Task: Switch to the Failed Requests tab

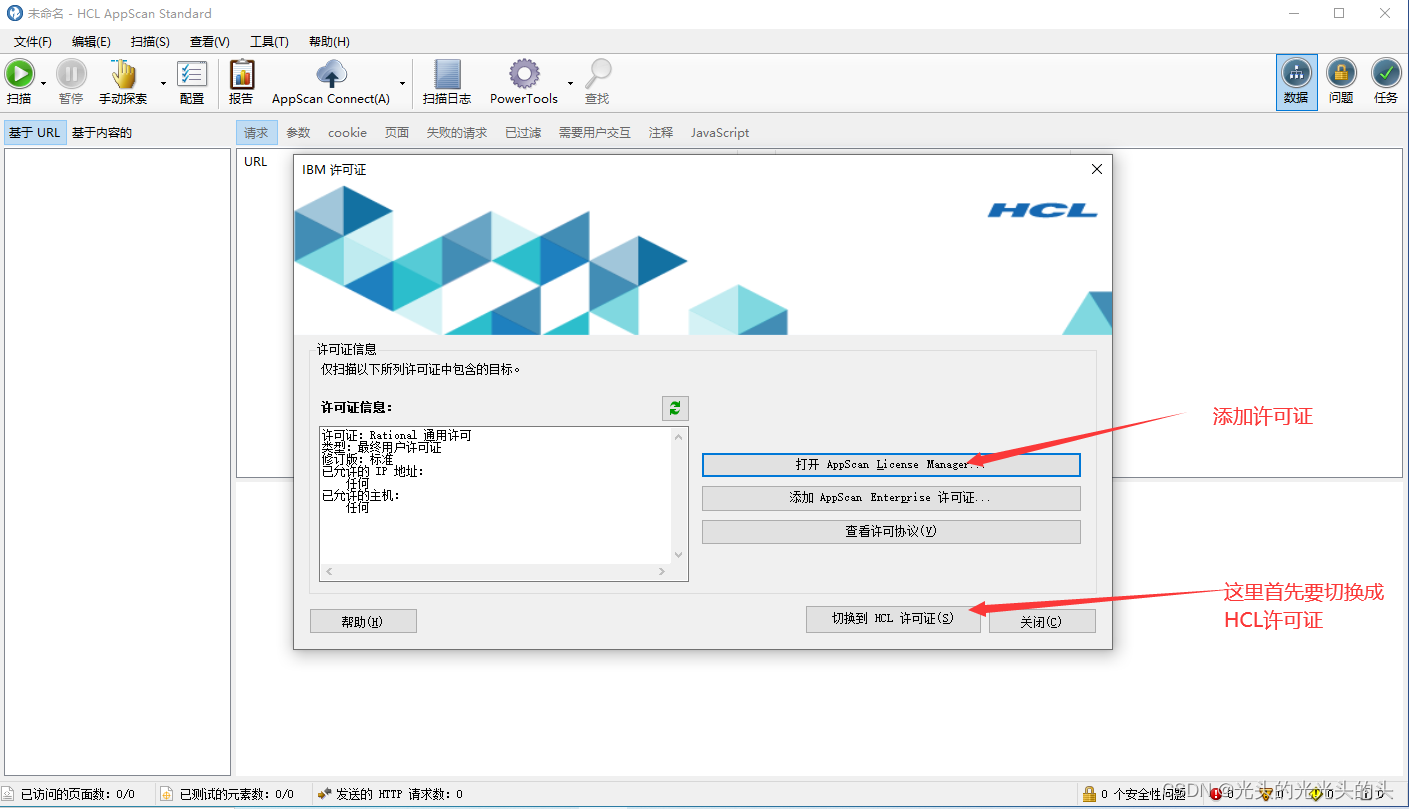Action: pos(457,132)
